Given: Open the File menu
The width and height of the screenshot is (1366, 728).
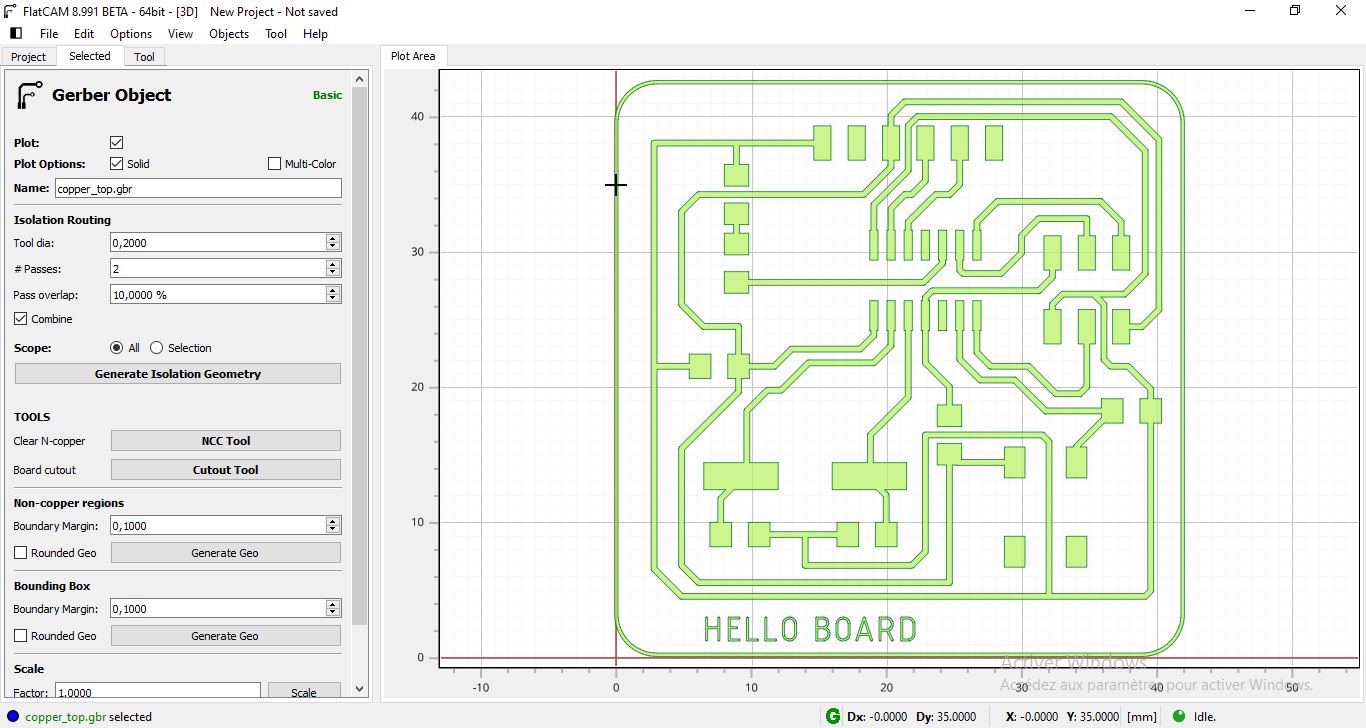Looking at the screenshot, I should pyautogui.click(x=49, y=34).
